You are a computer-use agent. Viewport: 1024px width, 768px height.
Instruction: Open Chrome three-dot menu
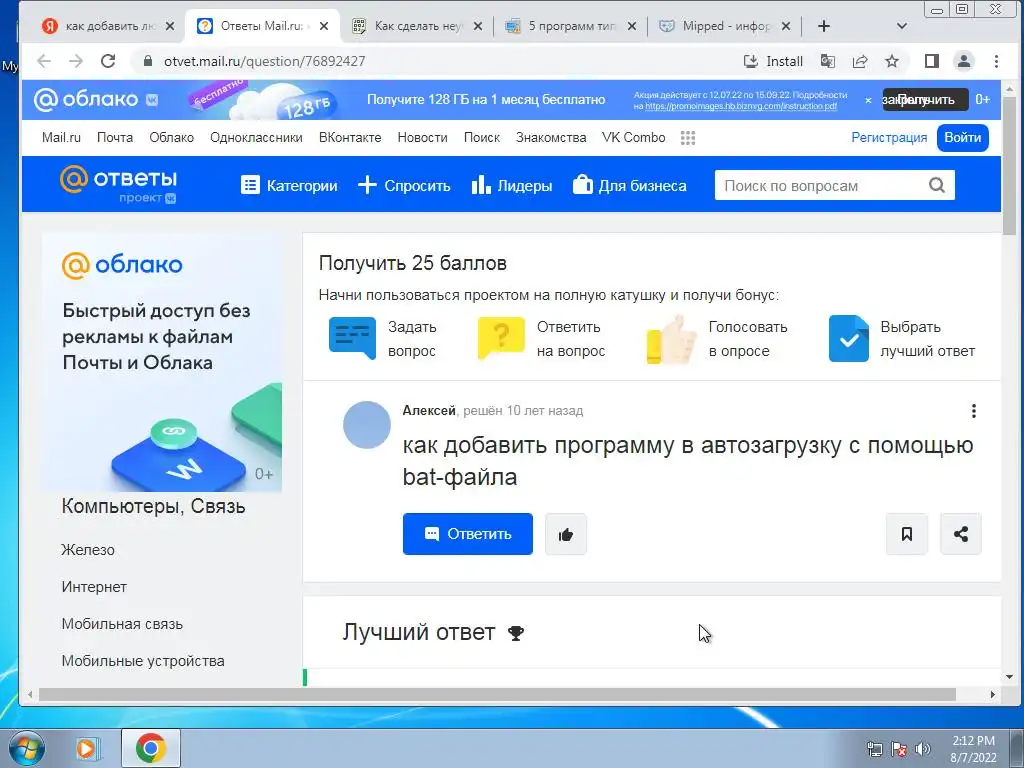pos(996,61)
